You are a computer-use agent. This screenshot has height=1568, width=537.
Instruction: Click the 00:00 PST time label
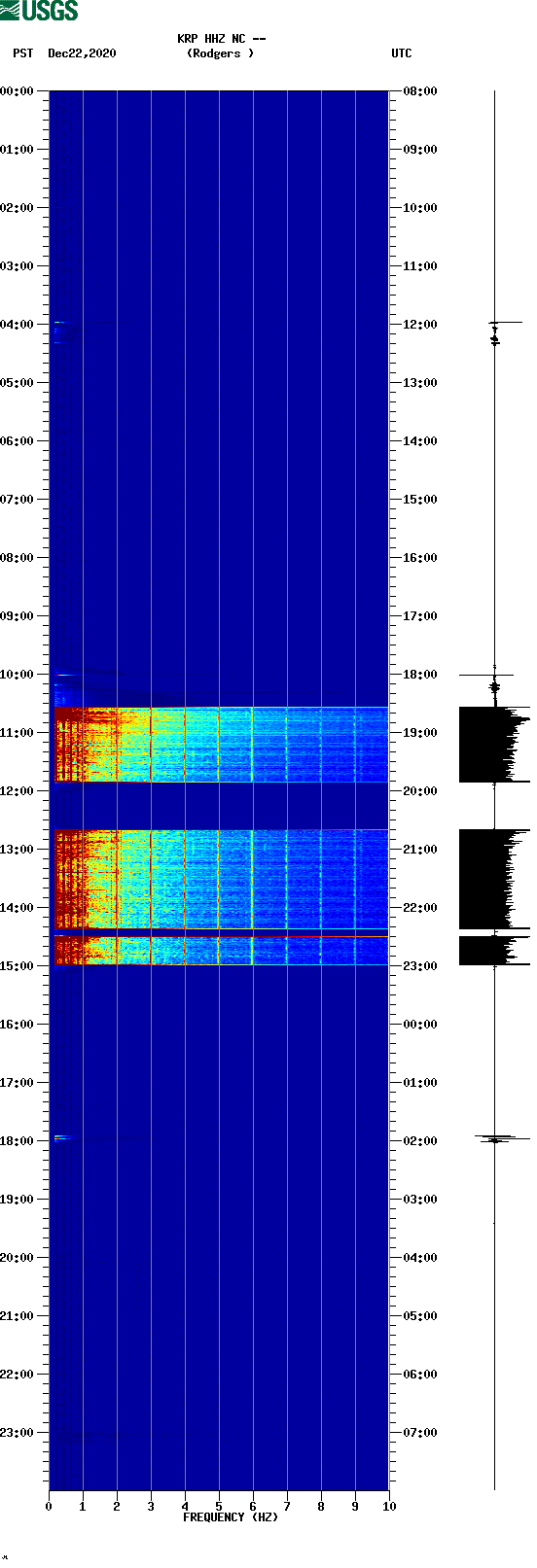[18, 91]
